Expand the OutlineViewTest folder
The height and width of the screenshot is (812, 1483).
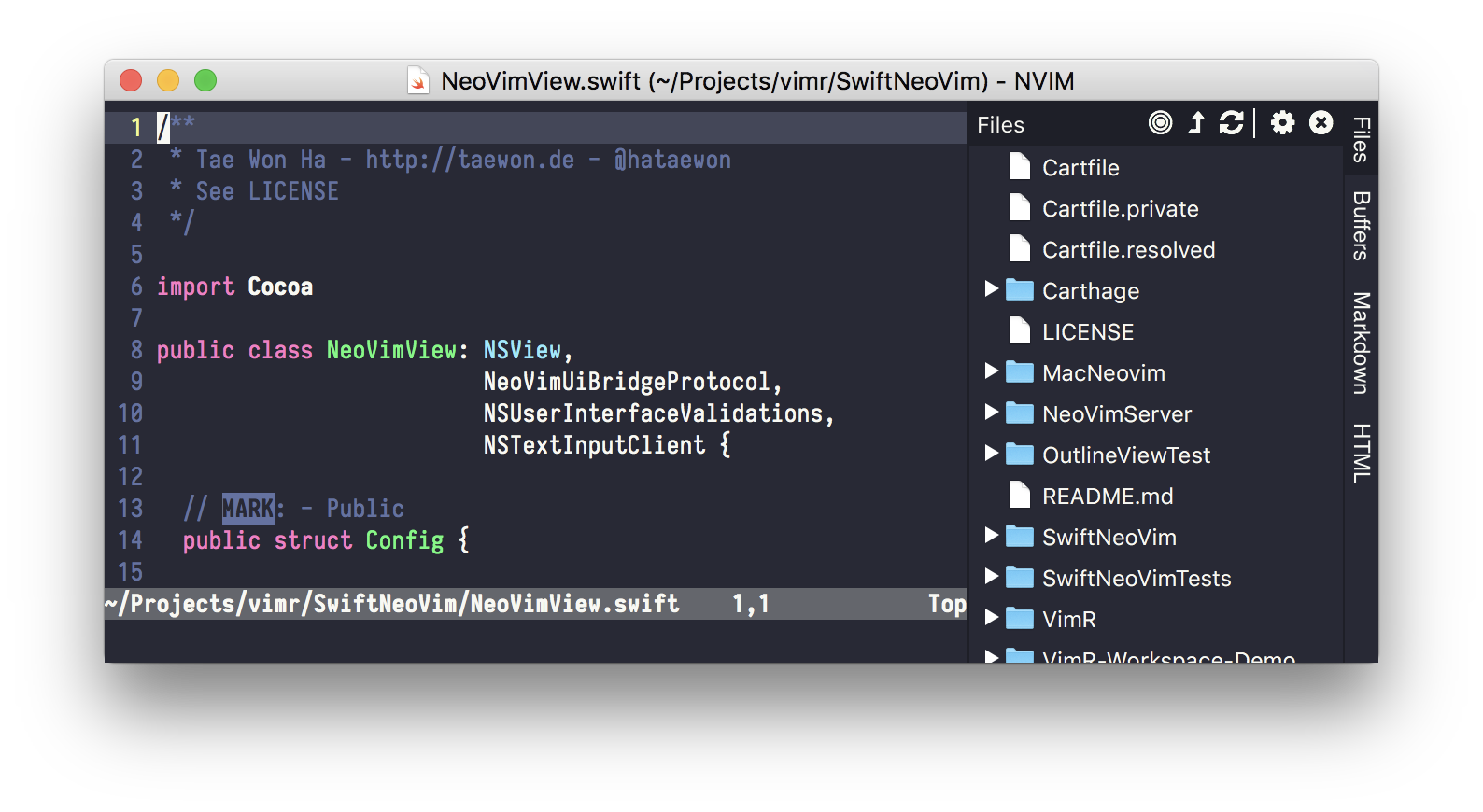coord(992,454)
